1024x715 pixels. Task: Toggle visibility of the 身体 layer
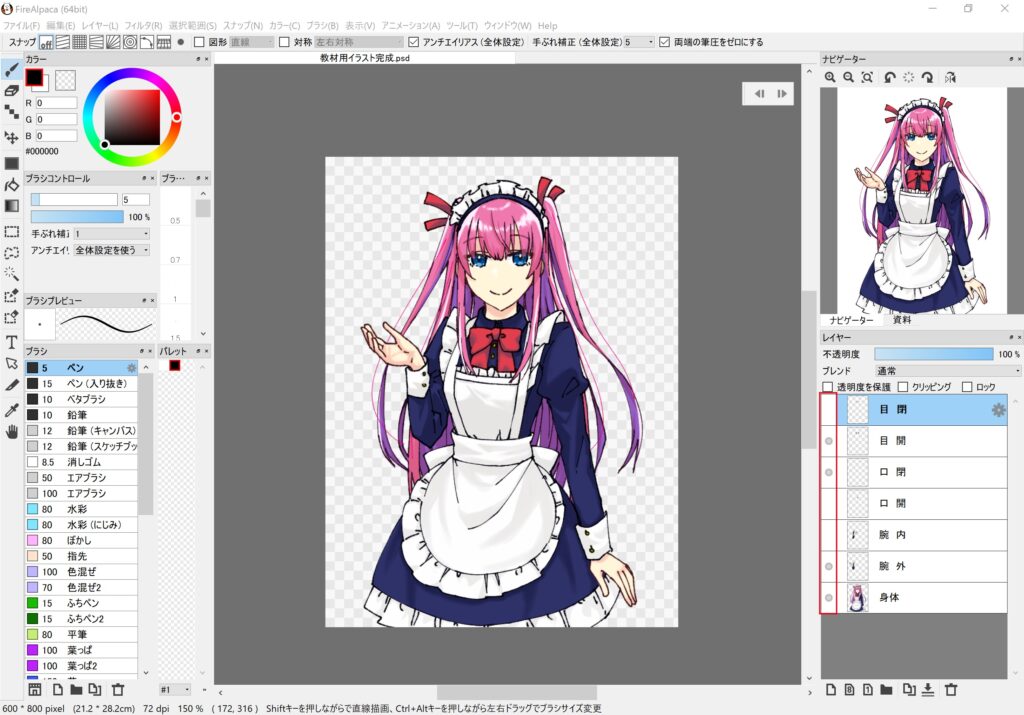(828, 598)
